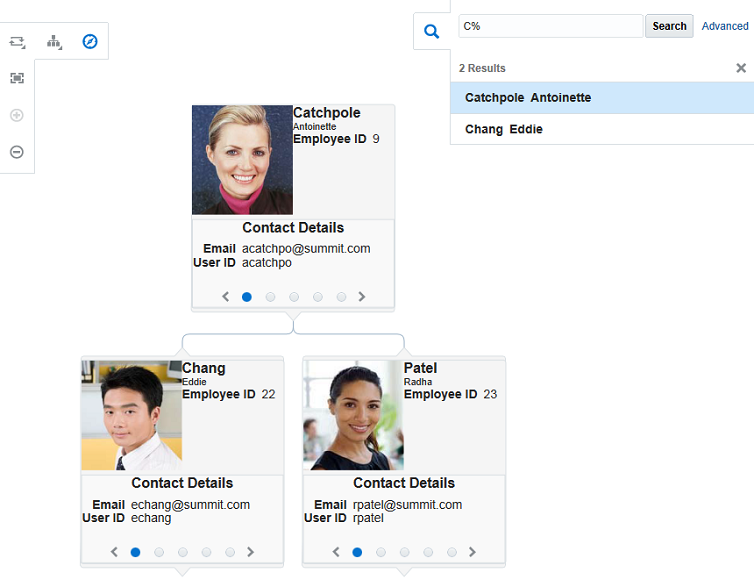Select third panel dot on Chang card
754x587 pixels.
coord(183,552)
